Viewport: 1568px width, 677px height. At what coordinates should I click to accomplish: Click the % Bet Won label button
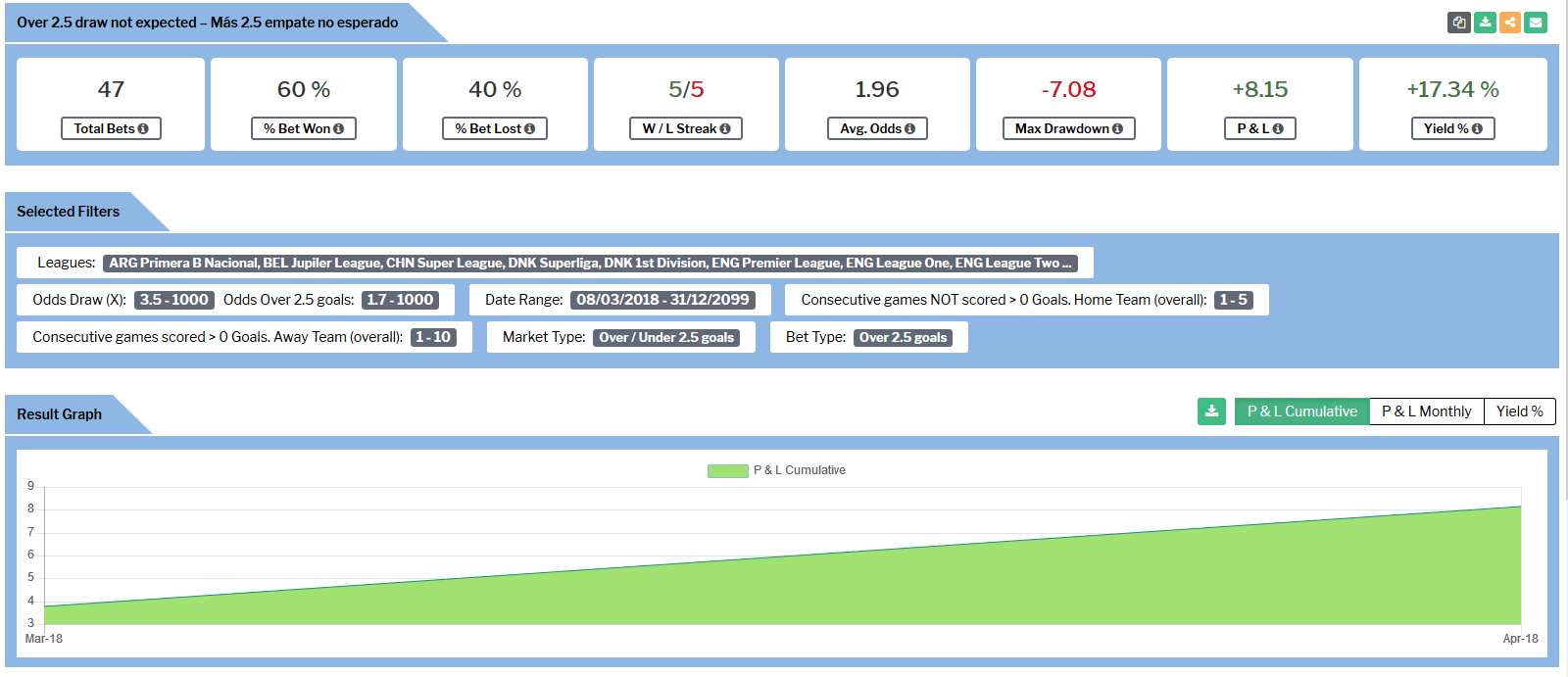tap(304, 128)
